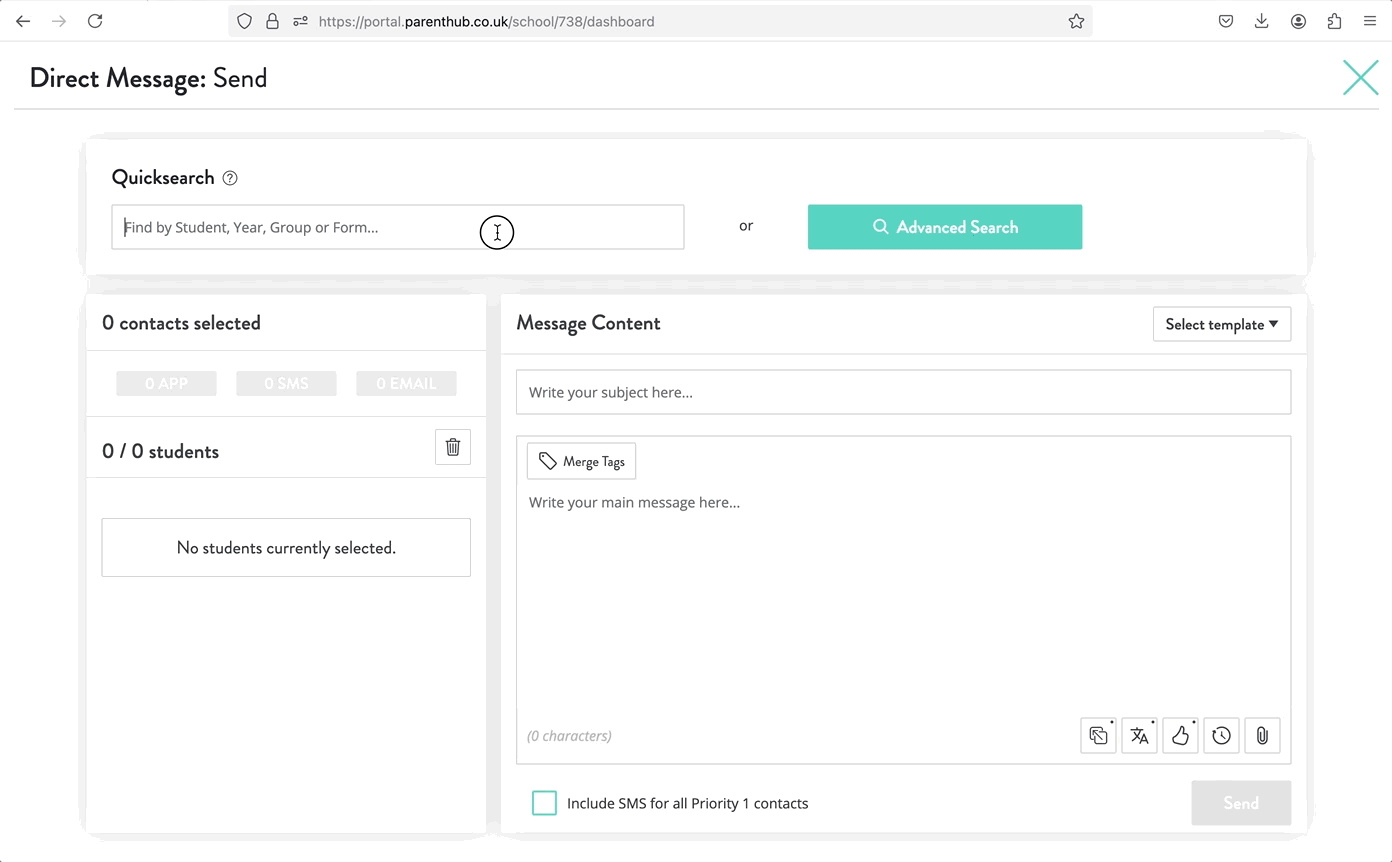Image resolution: width=1392 pixels, height=862 pixels.
Task: Click into the main message text area
Action: pos(903,600)
